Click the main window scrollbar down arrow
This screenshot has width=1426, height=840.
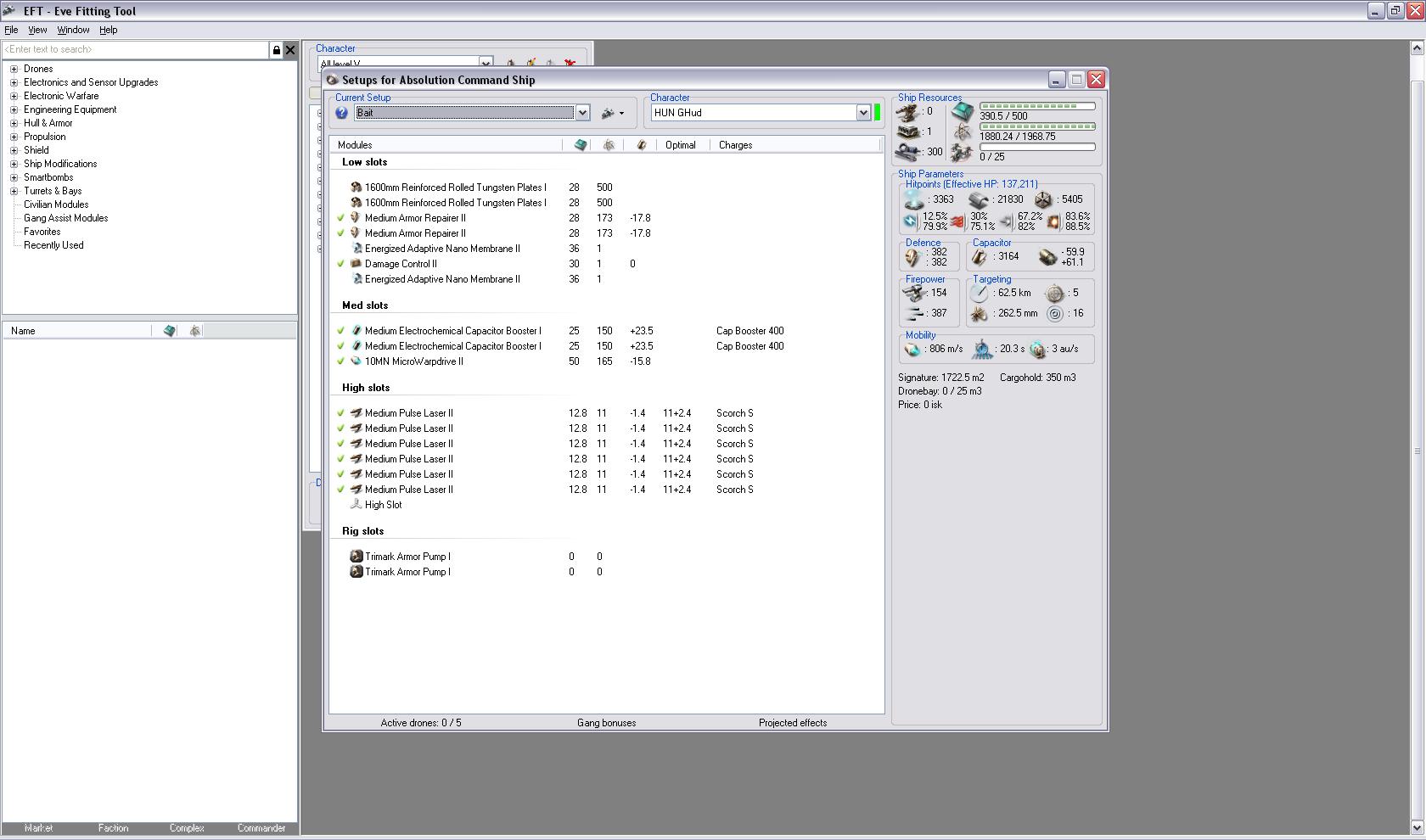[x=1417, y=827]
